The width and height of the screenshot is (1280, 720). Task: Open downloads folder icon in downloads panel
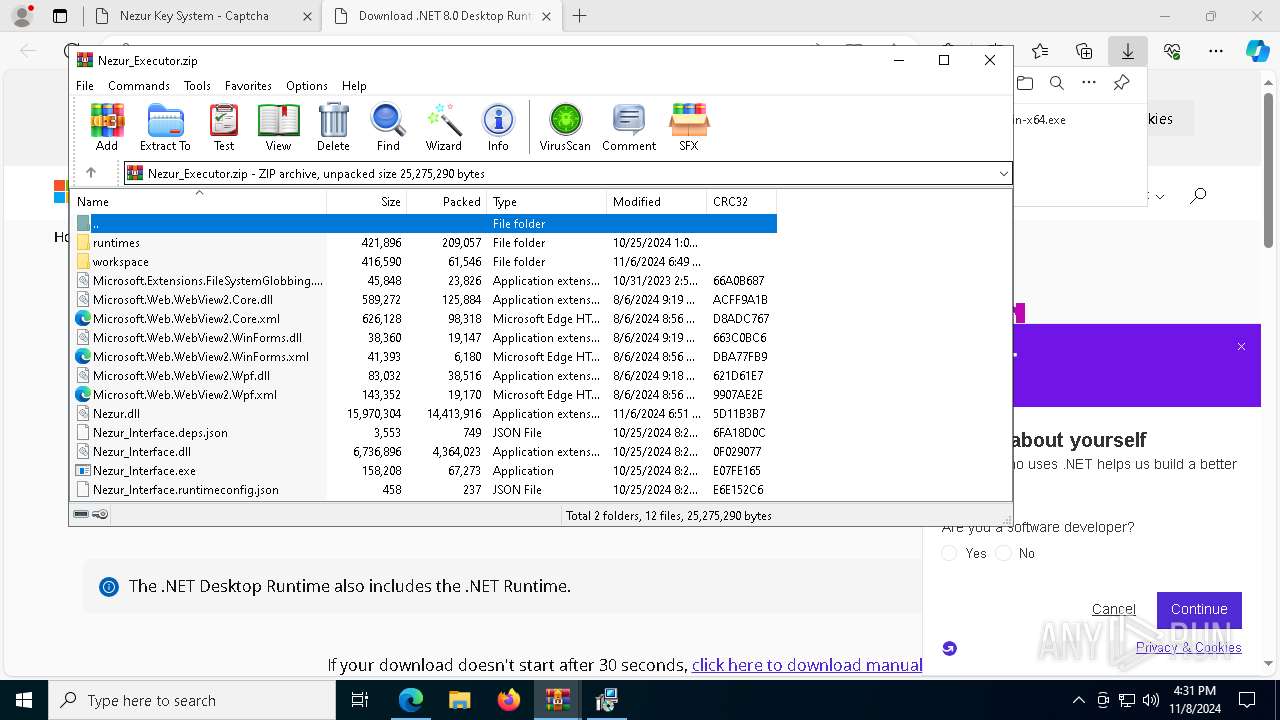click(1024, 83)
